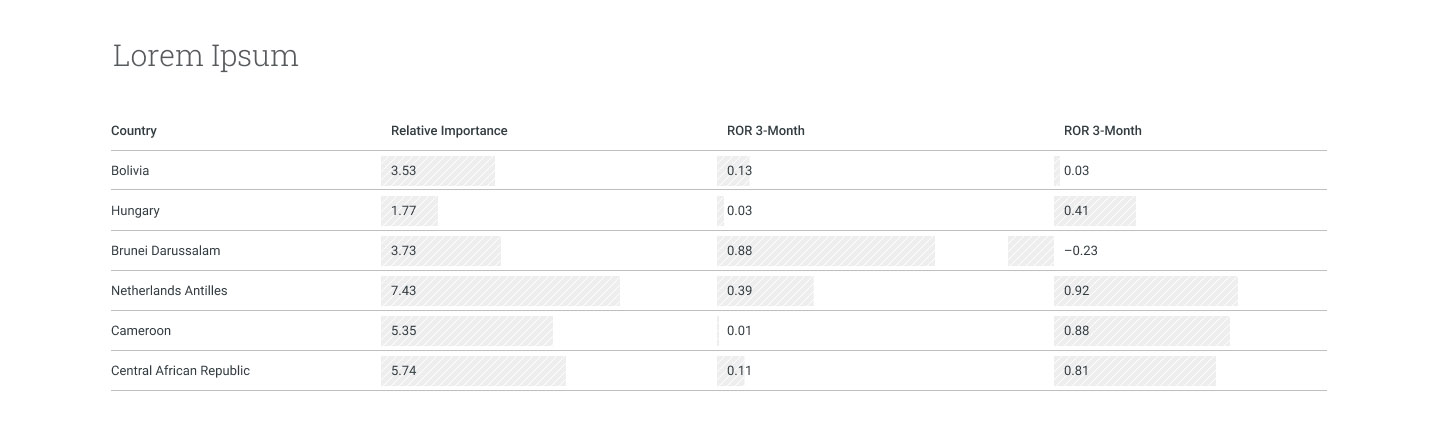Viewport: 1440px width, 446px height.
Task: Select the Bolivia country cell
Action: 130,171
